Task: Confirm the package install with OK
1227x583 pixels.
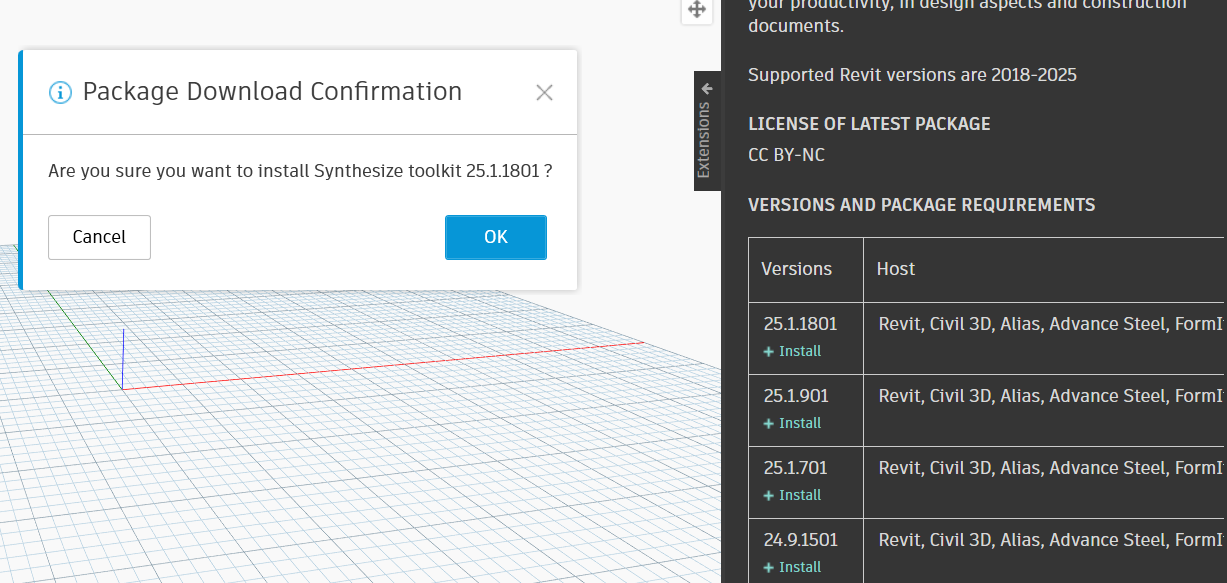Action: 496,237
